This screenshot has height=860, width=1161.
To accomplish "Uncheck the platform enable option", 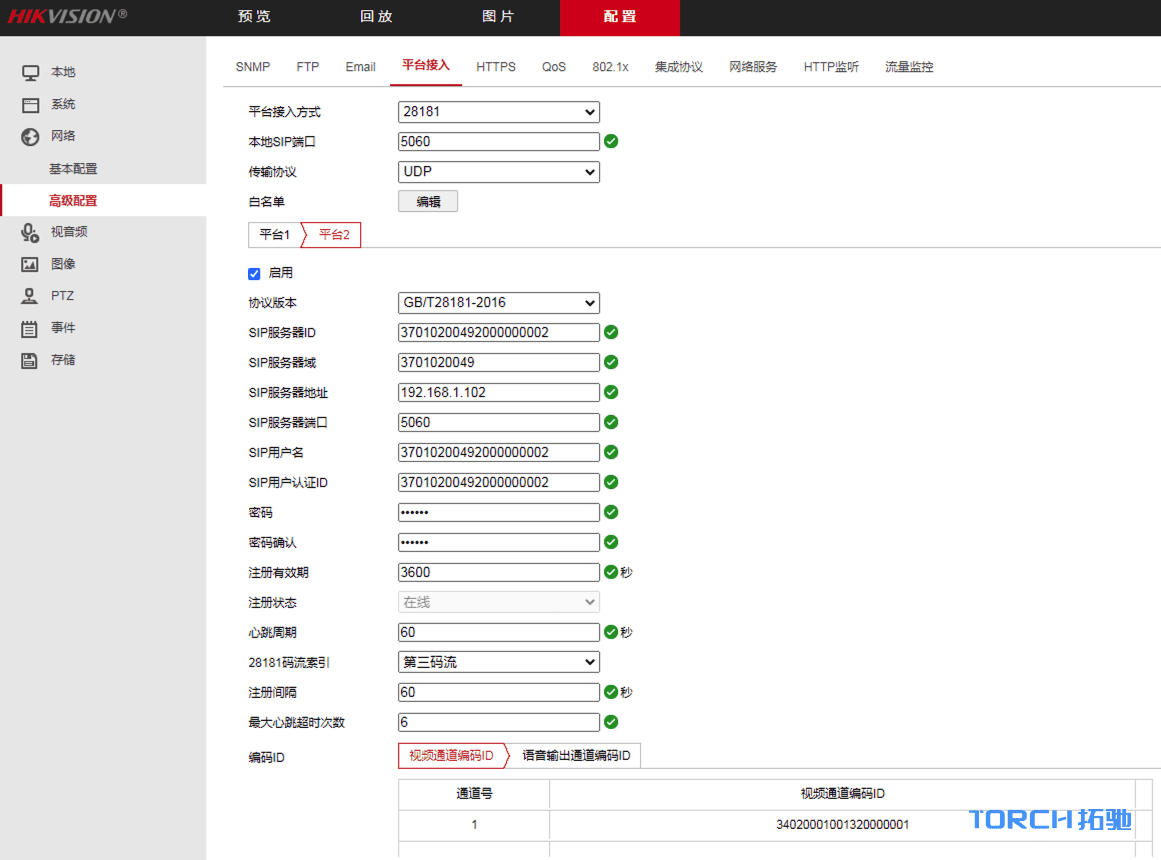I will 254,273.
